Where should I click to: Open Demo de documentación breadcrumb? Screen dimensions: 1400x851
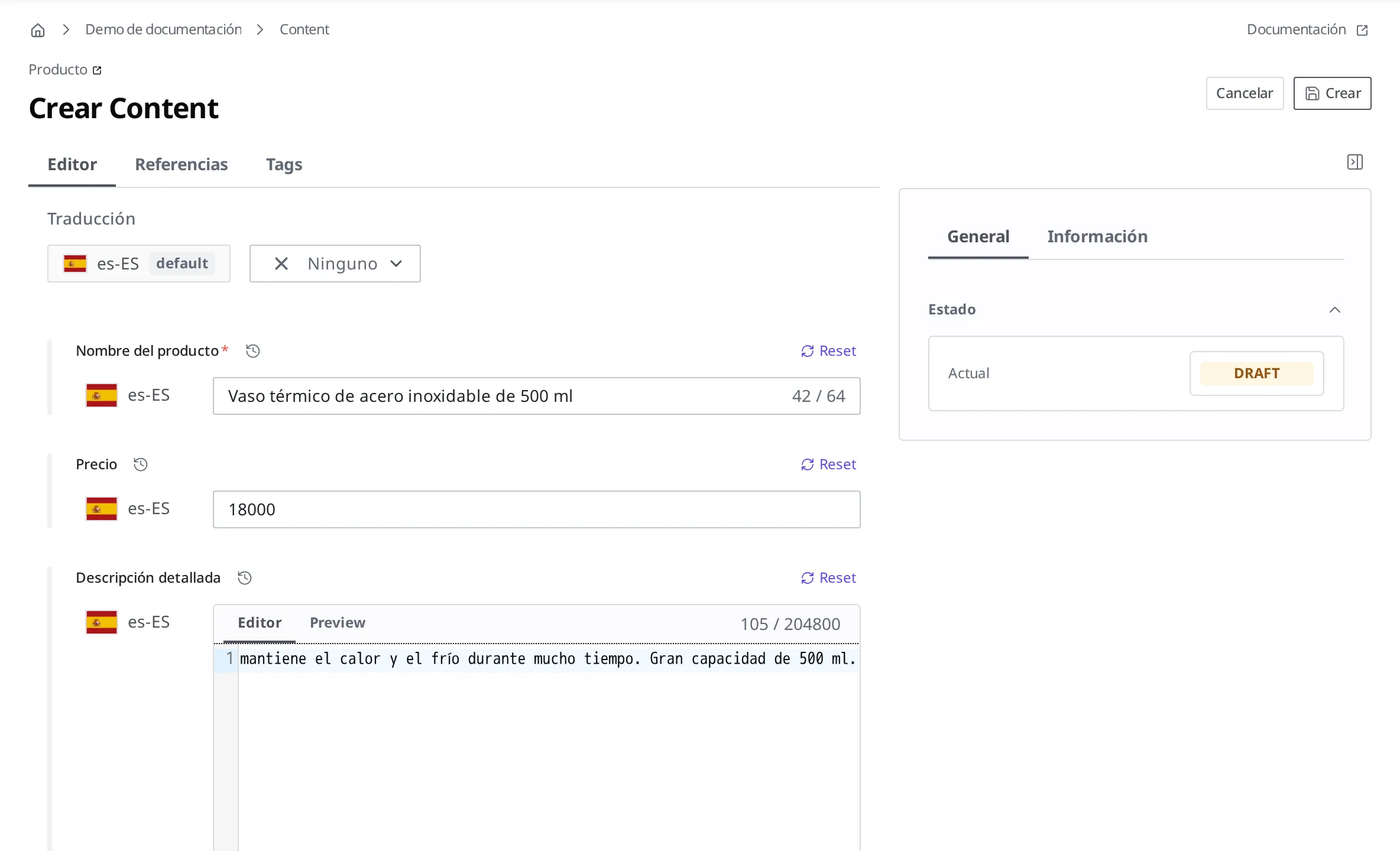(163, 30)
